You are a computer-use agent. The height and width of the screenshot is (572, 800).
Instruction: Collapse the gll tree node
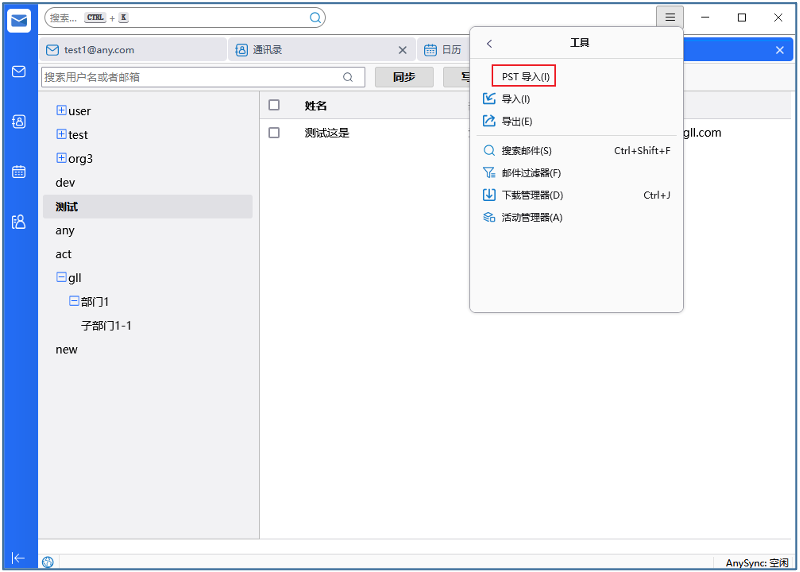pos(61,277)
